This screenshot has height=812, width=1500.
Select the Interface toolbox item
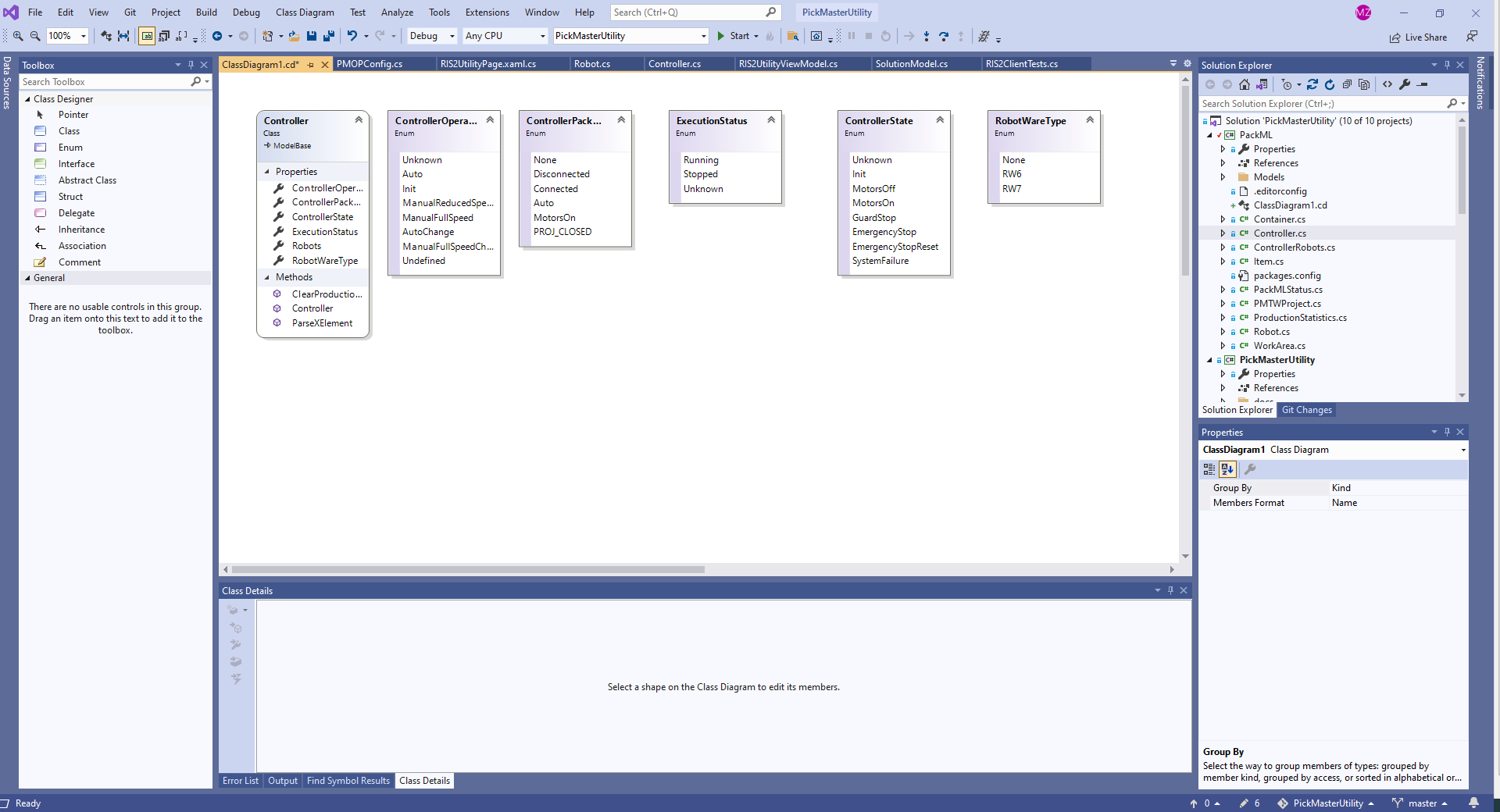[77, 164]
